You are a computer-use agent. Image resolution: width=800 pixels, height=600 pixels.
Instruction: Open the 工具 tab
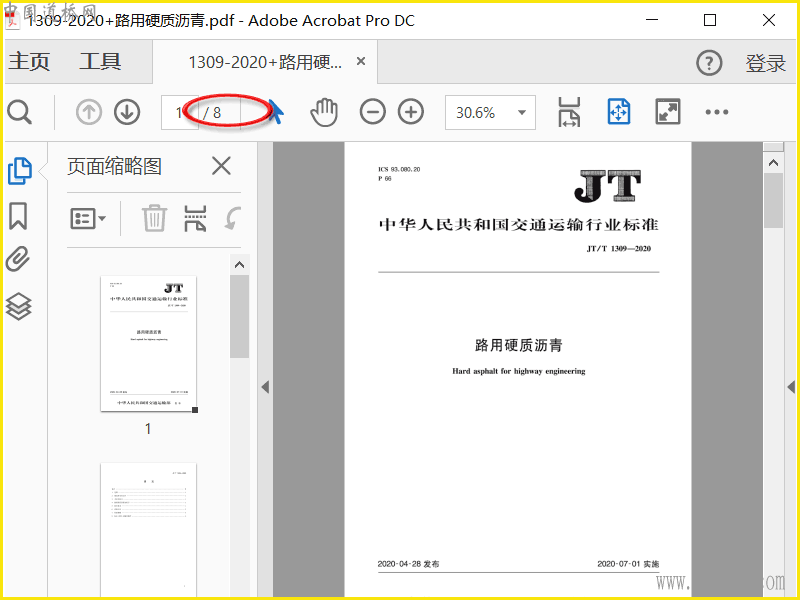100,62
